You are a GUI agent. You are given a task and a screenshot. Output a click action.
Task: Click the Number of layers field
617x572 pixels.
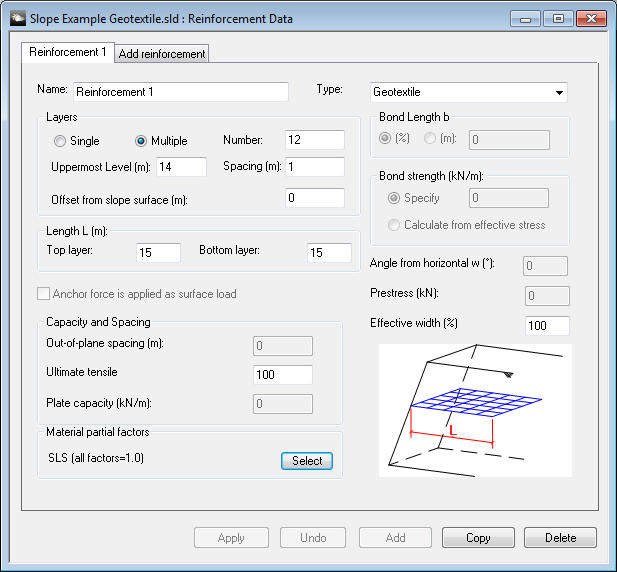coord(315,140)
